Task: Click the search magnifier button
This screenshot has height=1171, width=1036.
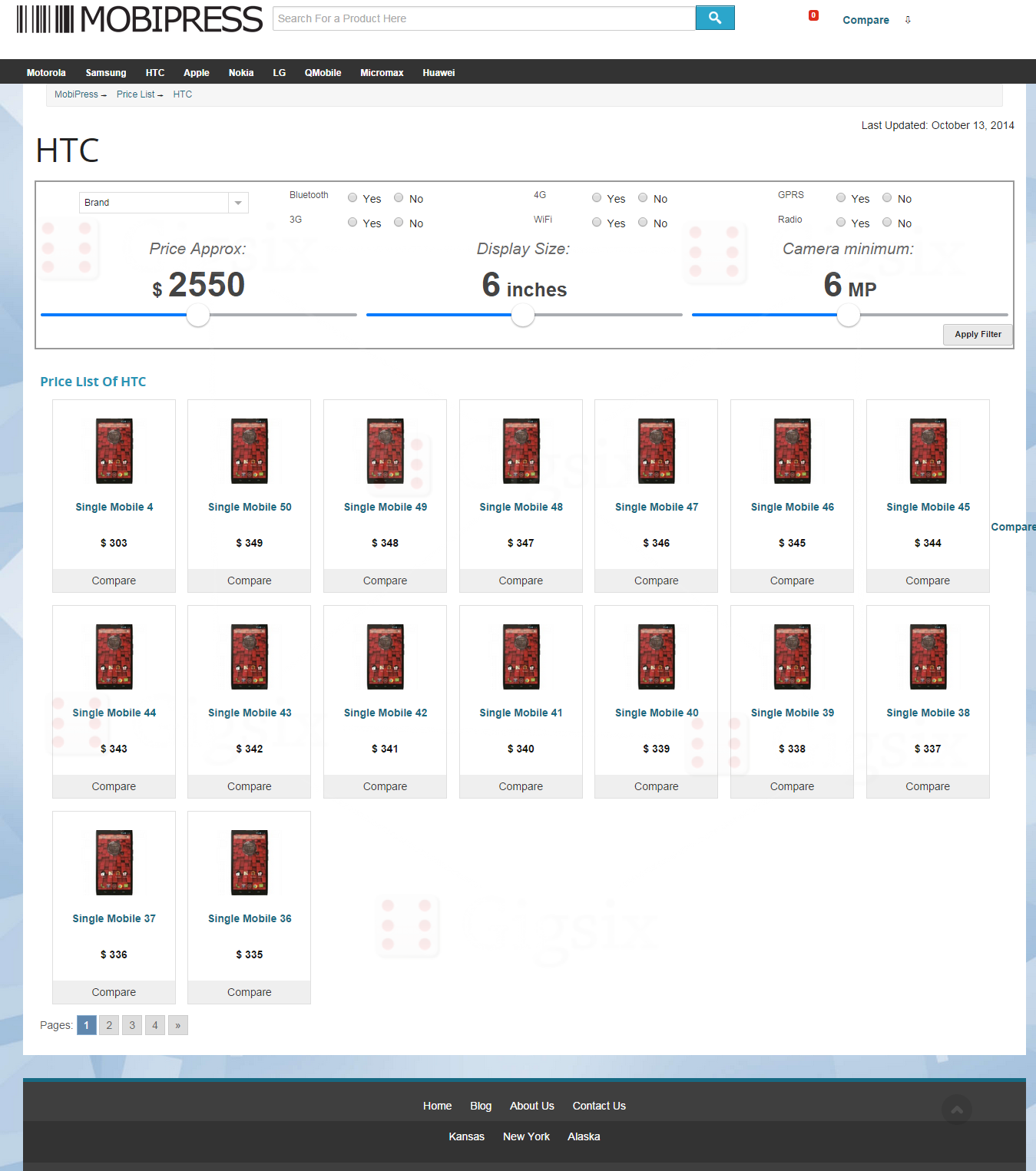Action: coord(714,18)
